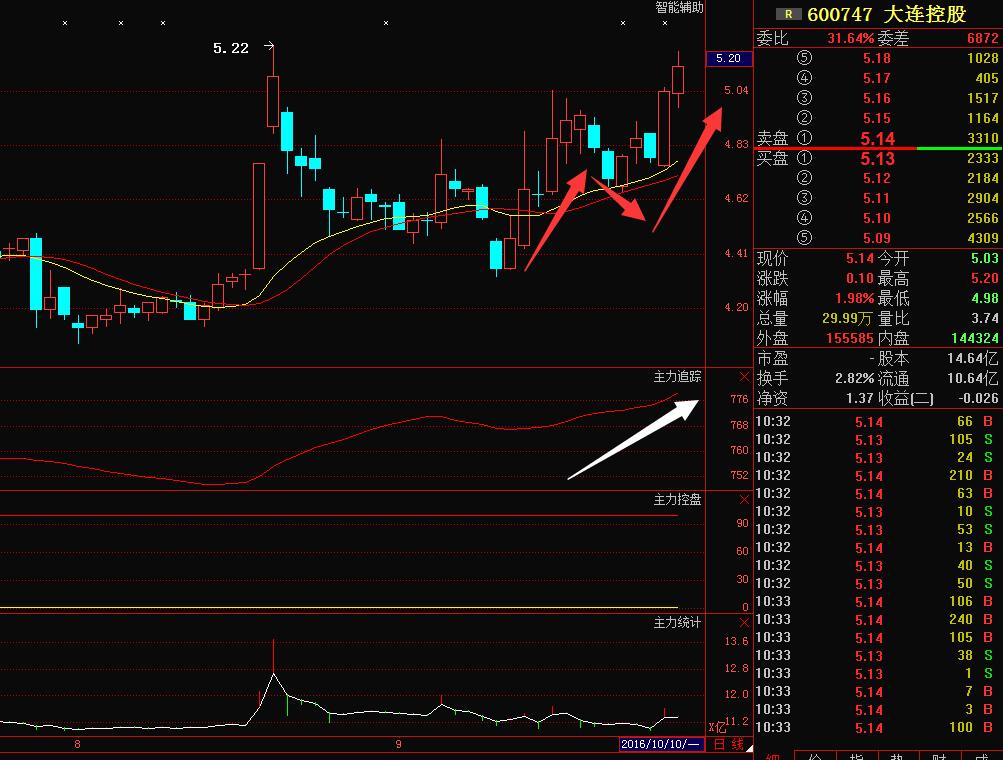The image size is (1003, 760).
Task: Open the 势 tab at bottom right
Action: click(899, 756)
